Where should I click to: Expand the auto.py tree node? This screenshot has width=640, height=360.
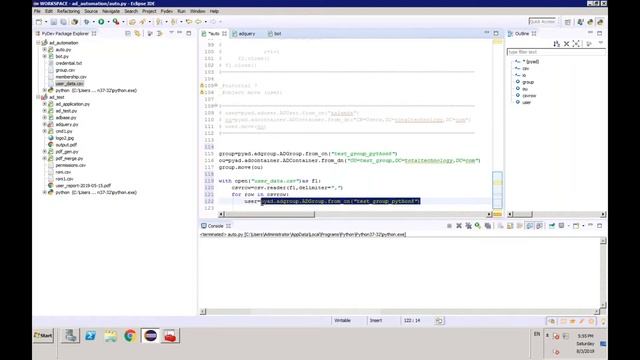coord(45,50)
